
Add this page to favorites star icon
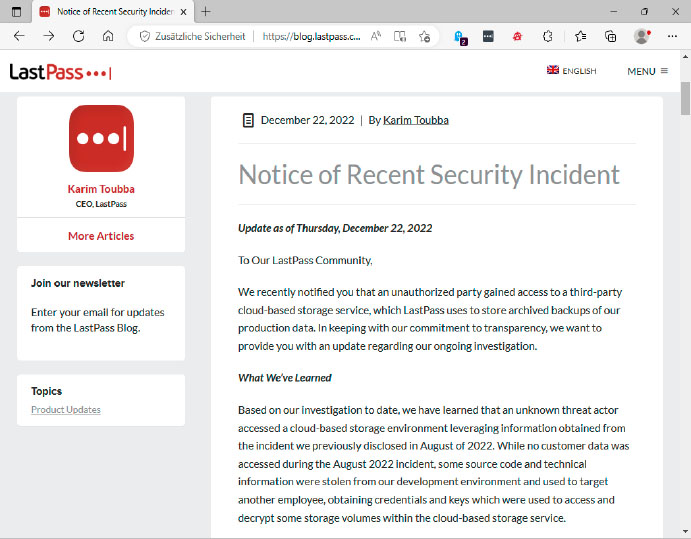(x=424, y=36)
